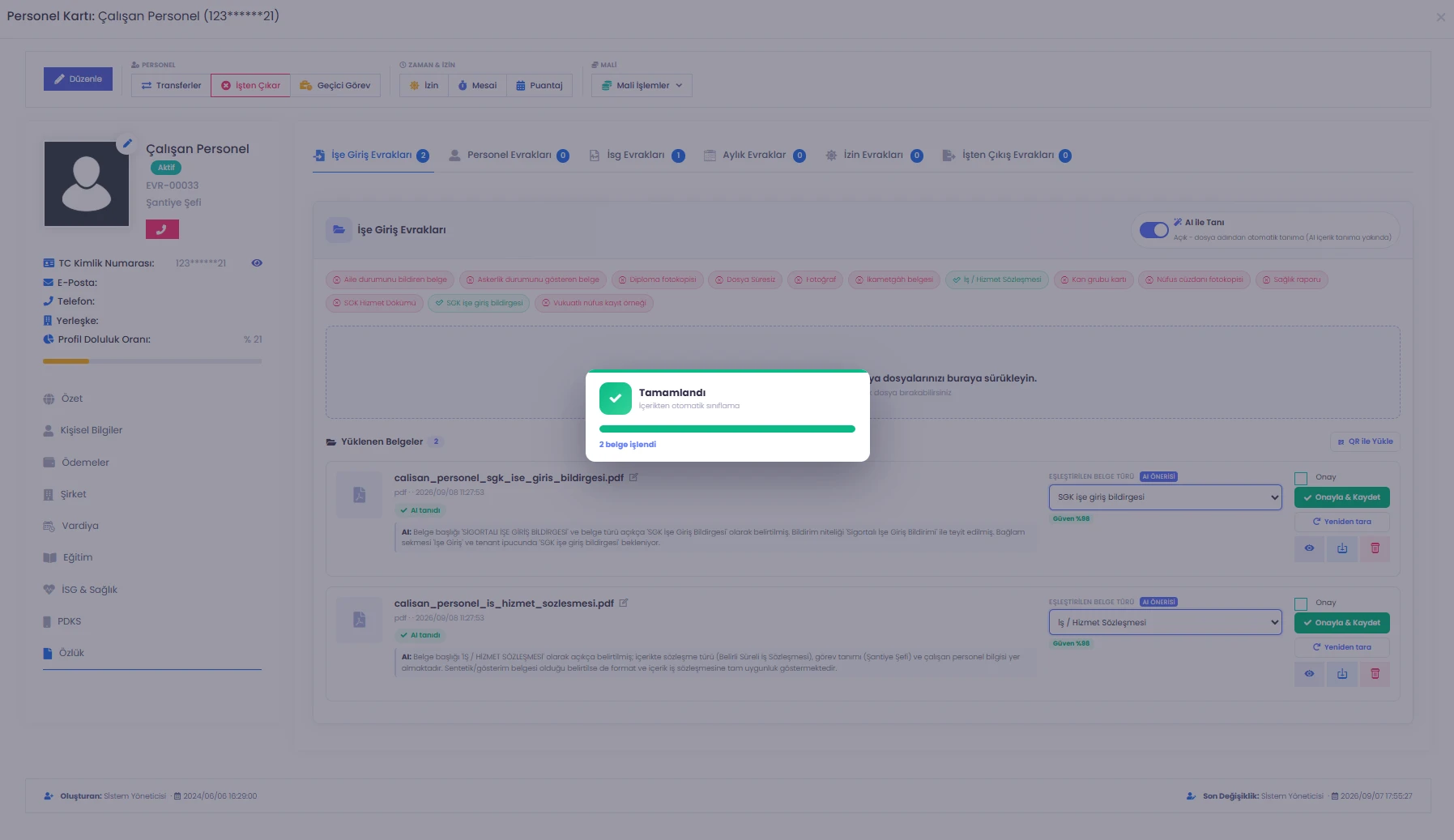Download calisan_personel_sgk_ise_giris_bildirgesi.pdf

1342,548
